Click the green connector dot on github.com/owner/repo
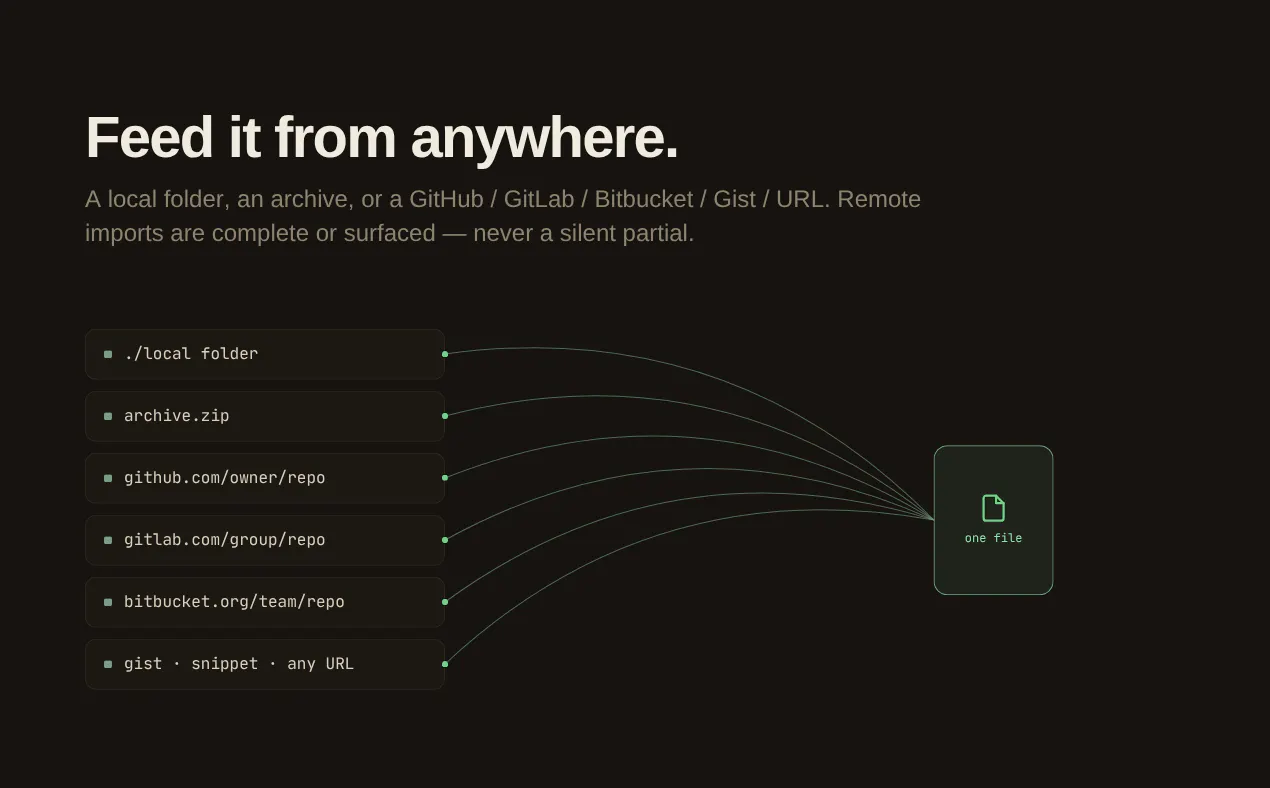The image size is (1270, 788). (445, 478)
